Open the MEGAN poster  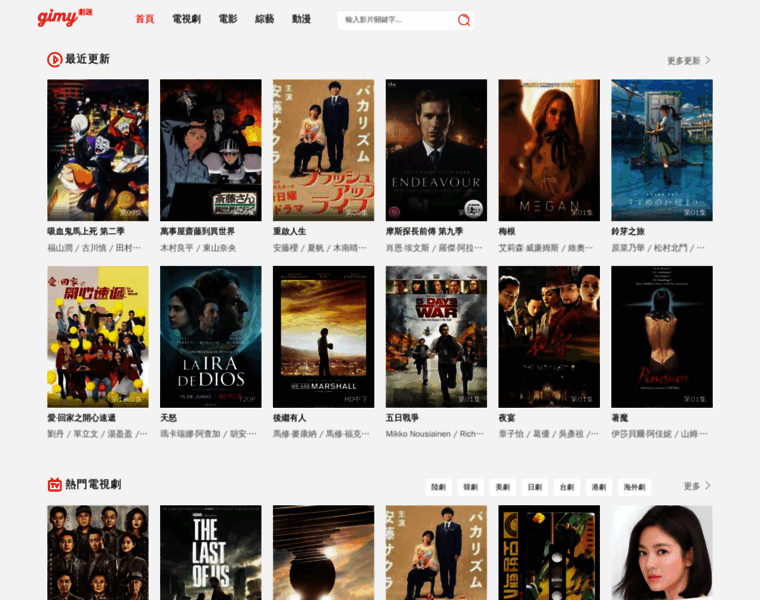[x=549, y=150]
